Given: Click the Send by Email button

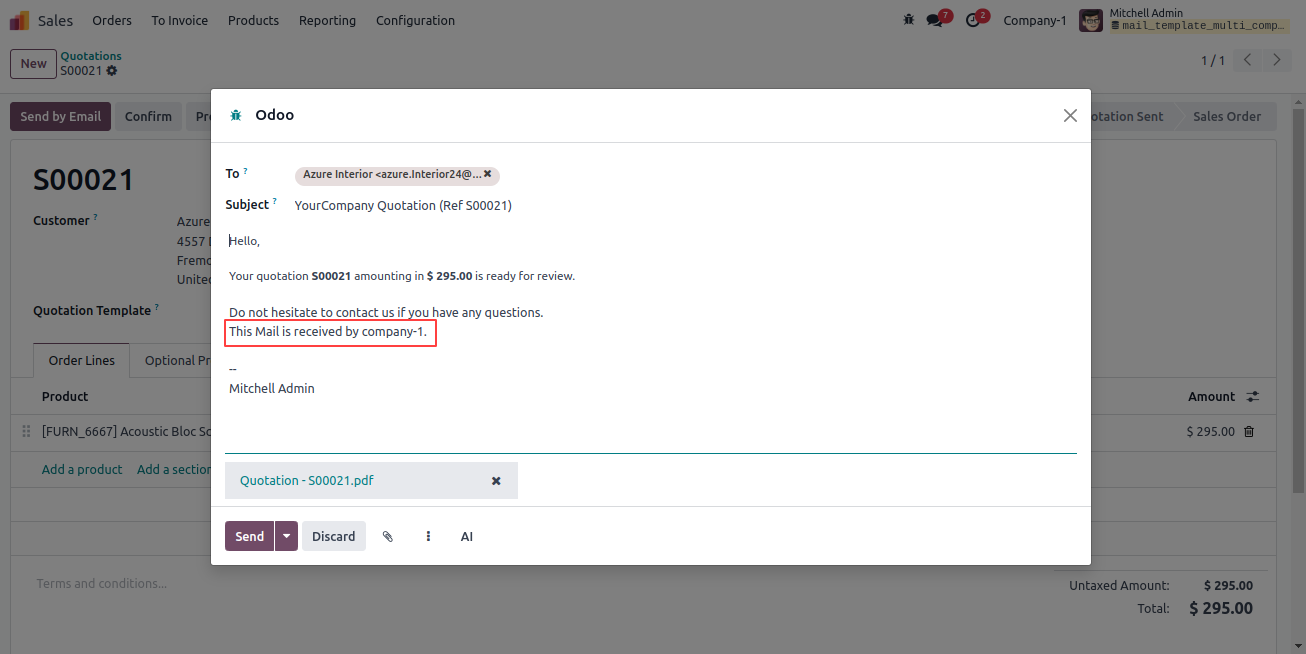Looking at the screenshot, I should coord(60,116).
